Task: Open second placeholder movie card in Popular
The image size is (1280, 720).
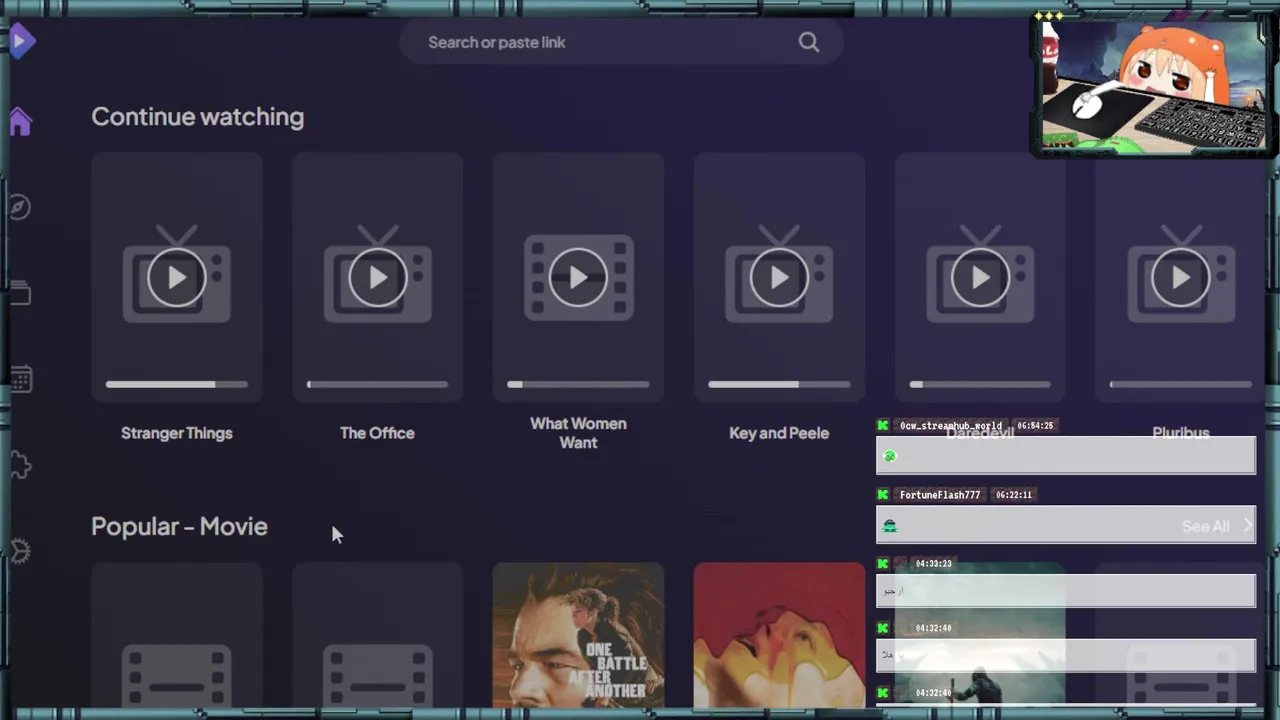Action: coord(378,636)
